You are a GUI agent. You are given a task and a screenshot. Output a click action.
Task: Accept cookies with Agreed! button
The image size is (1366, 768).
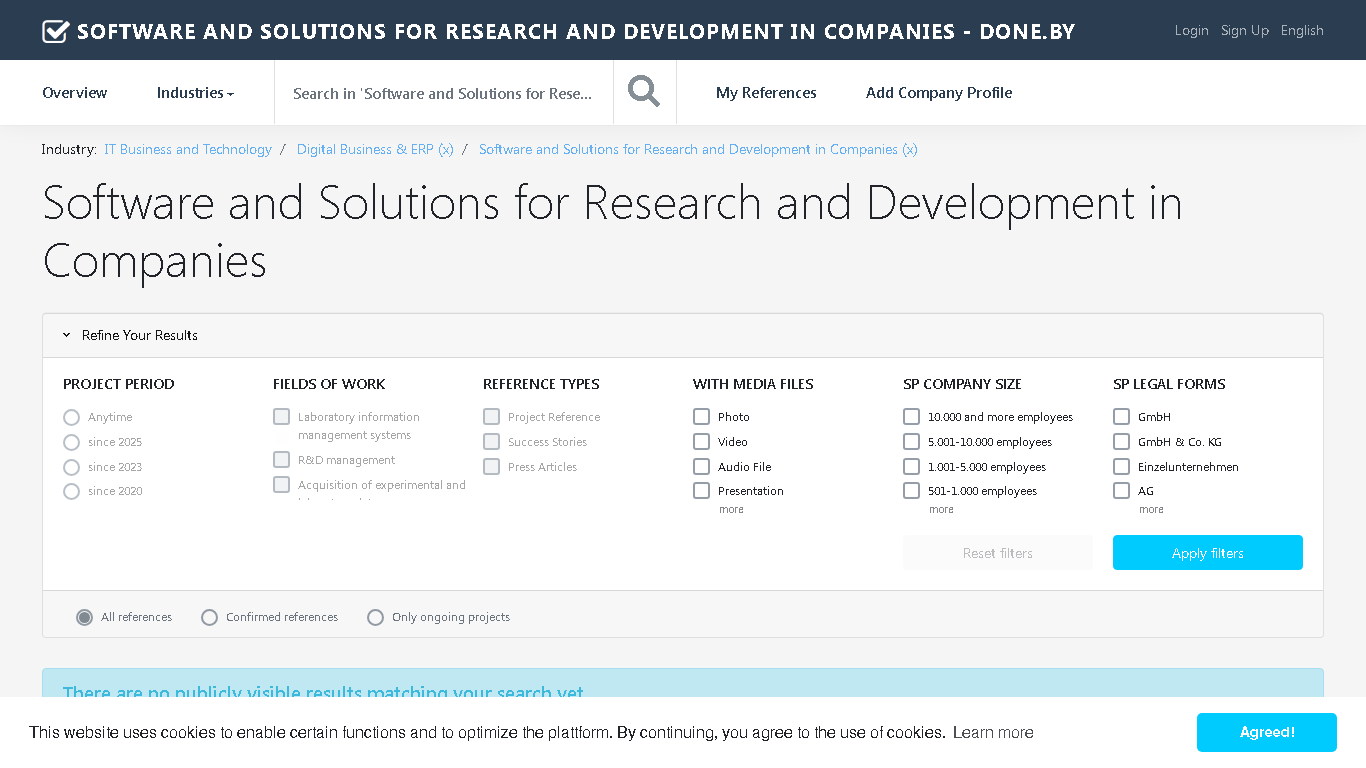[1267, 733]
